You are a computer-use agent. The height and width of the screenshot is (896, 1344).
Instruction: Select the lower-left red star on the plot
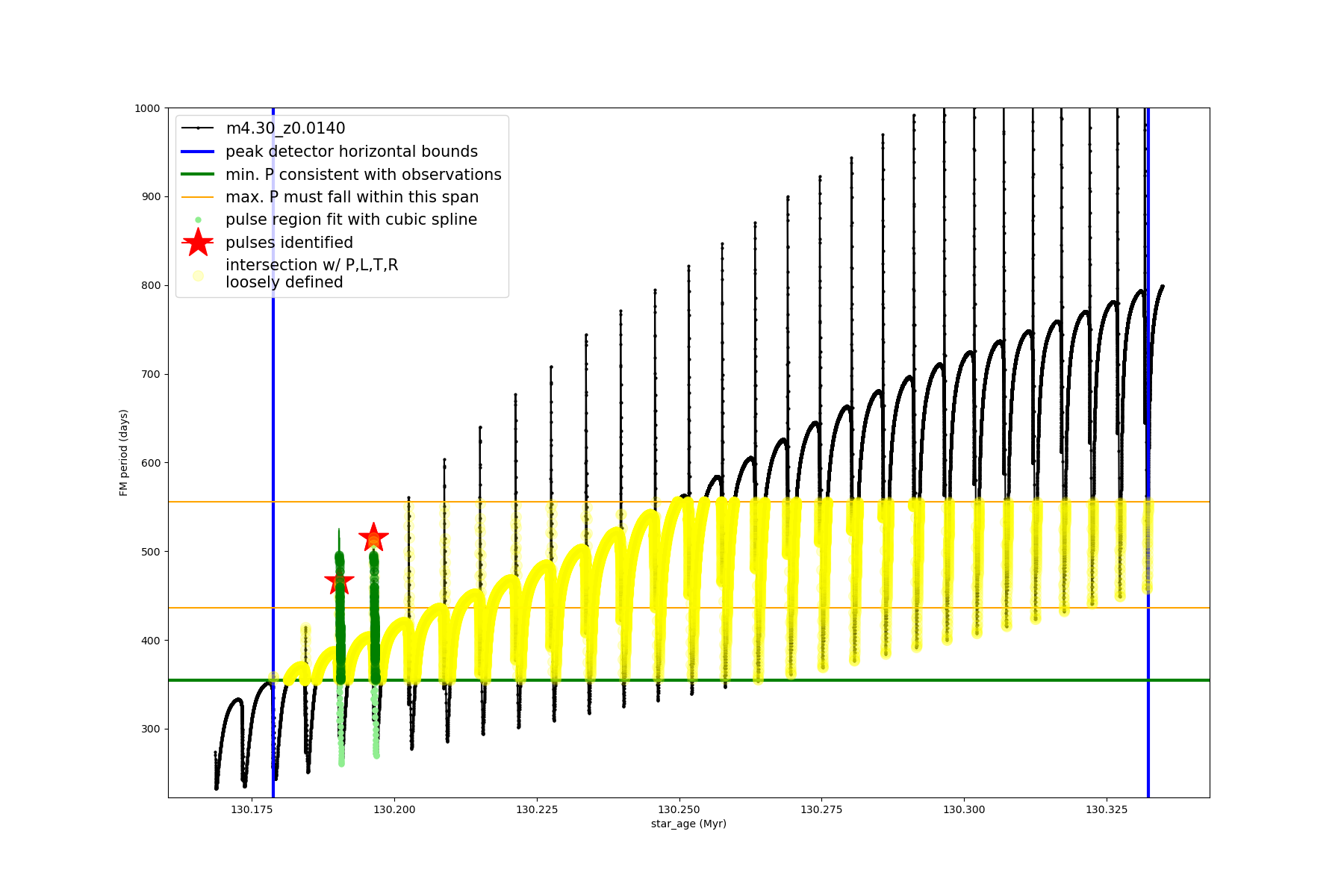340,581
